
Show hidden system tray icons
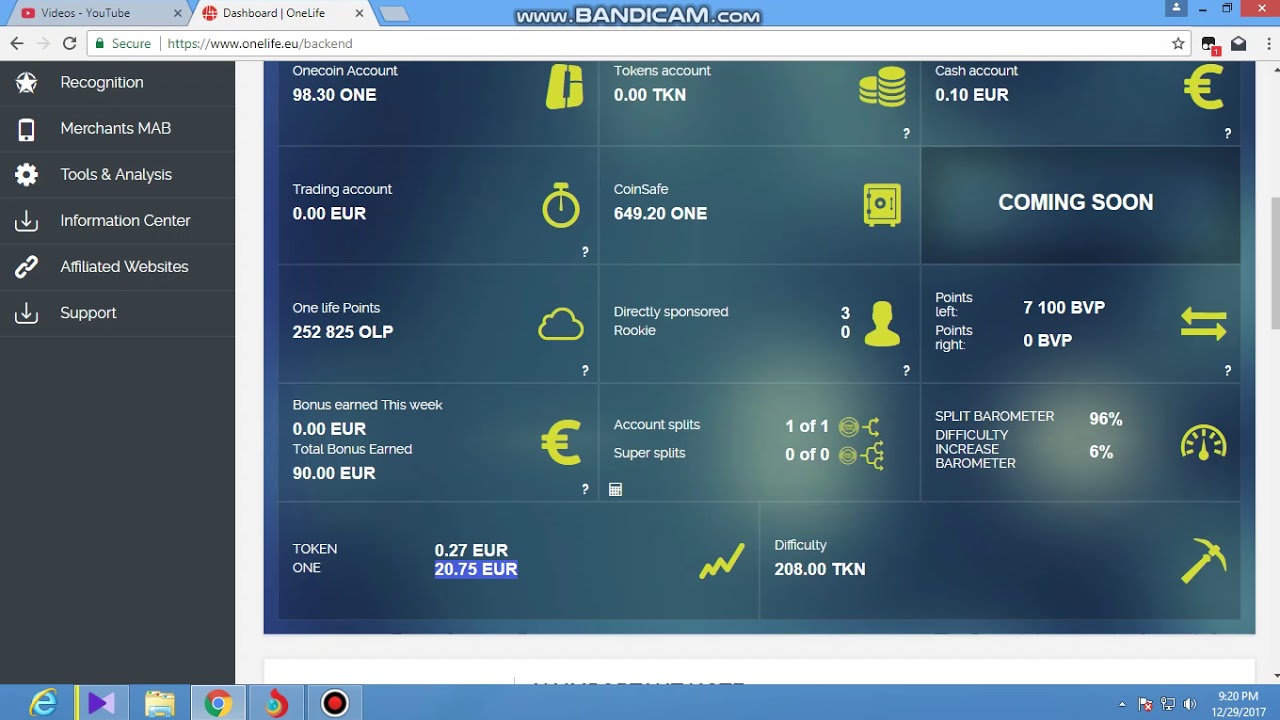(1122, 704)
